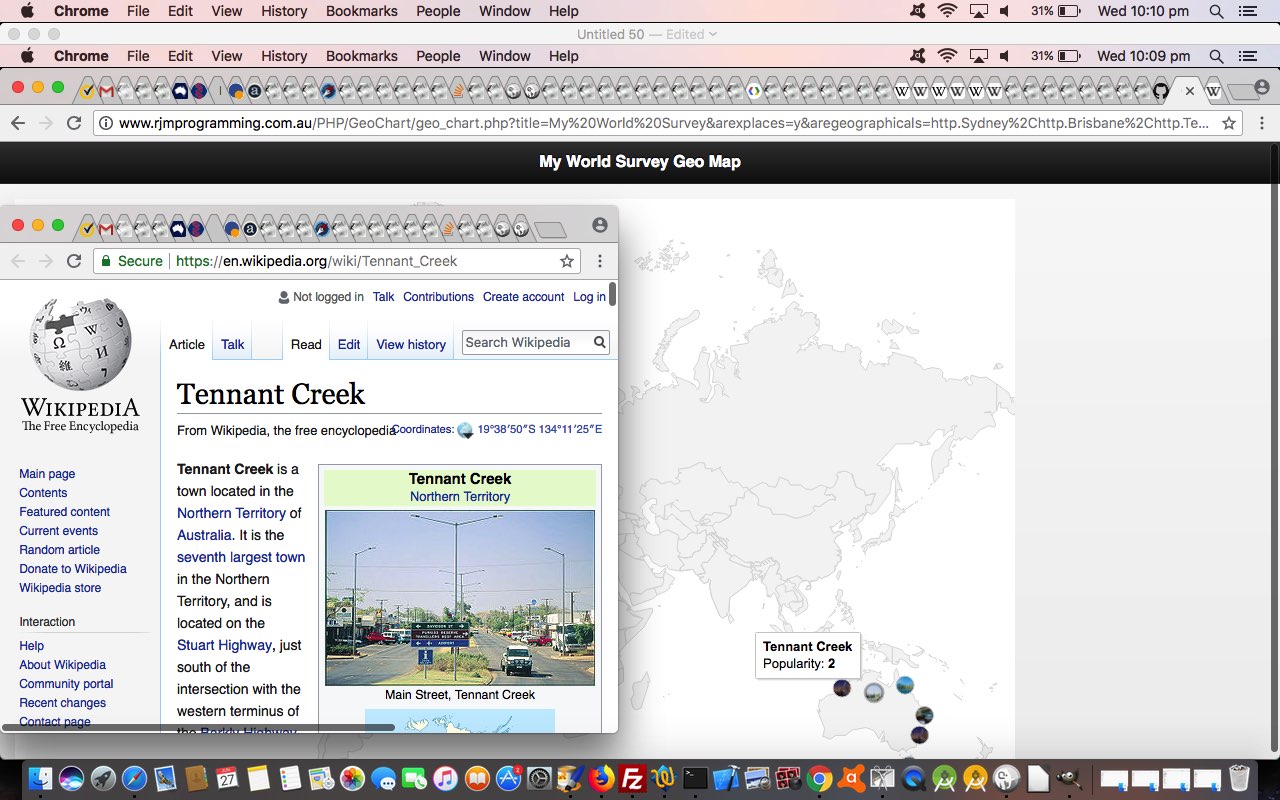Focus the Search Wikipedia field
Viewport: 1280px width, 800px height.
coord(525,342)
